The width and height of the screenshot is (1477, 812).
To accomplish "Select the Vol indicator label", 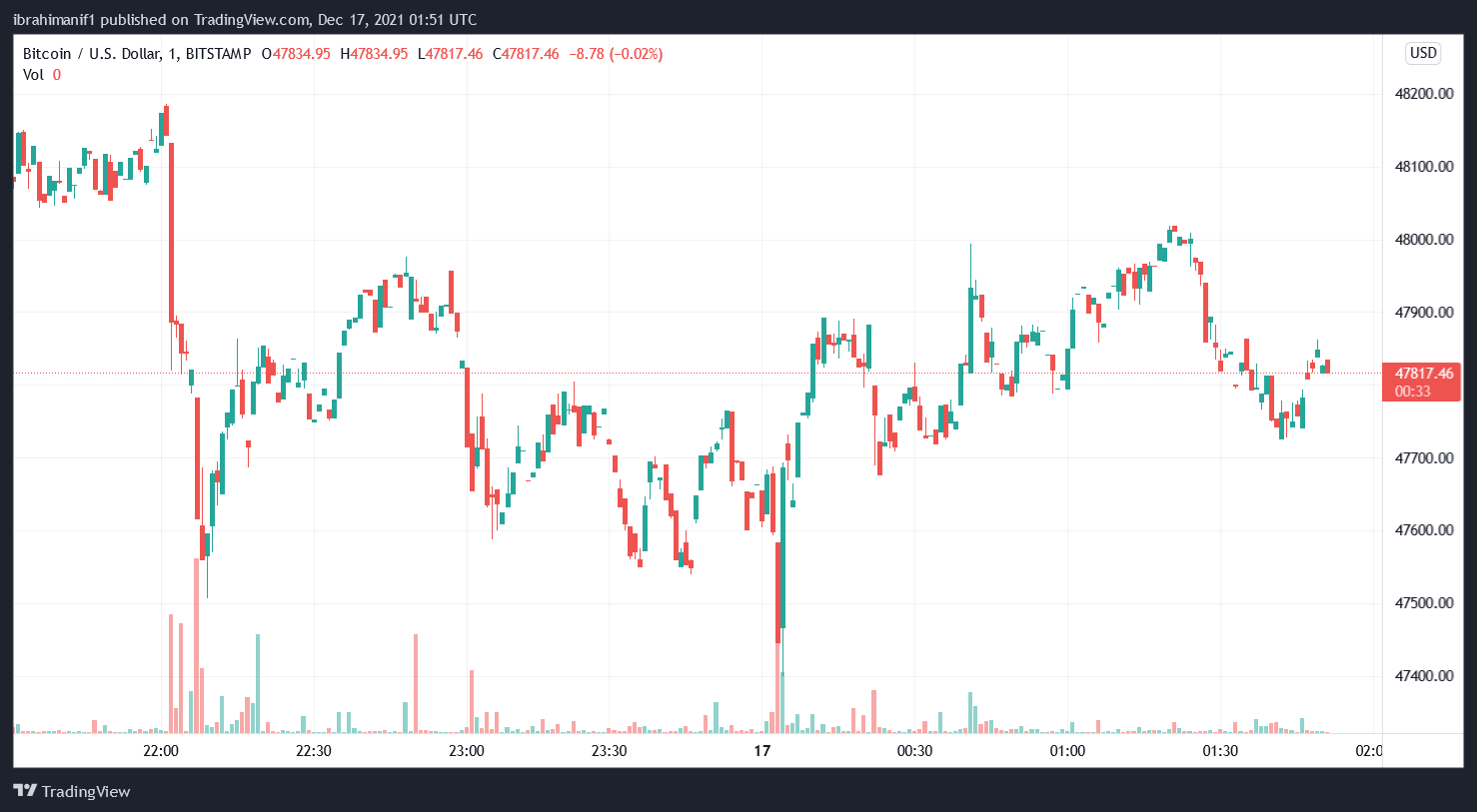I will (x=33, y=75).
